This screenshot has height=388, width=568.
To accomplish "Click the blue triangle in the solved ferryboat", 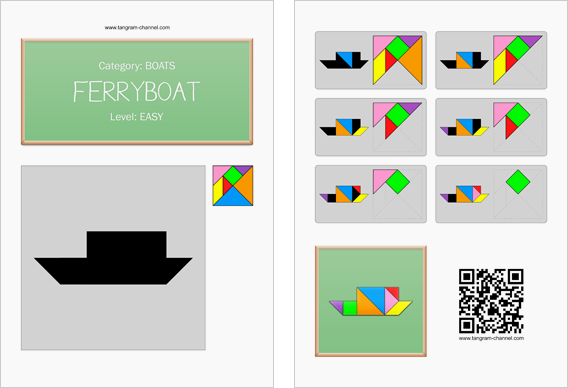I will click(375, 296).
